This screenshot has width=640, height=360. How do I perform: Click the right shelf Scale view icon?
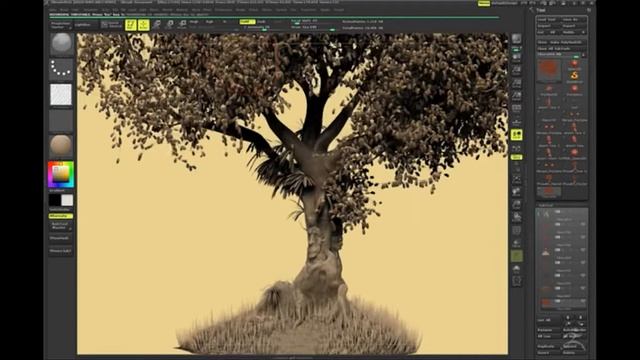(517, 204)
